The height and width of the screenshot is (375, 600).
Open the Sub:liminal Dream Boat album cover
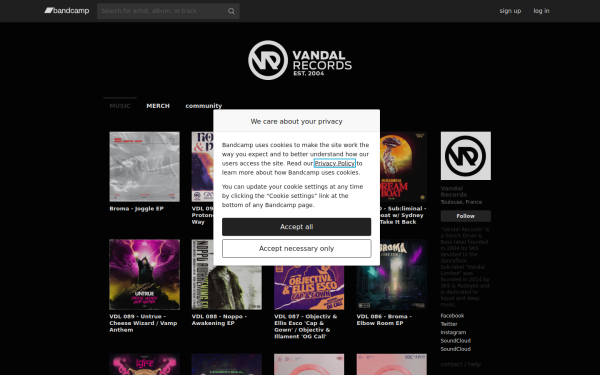pos(403,167)
